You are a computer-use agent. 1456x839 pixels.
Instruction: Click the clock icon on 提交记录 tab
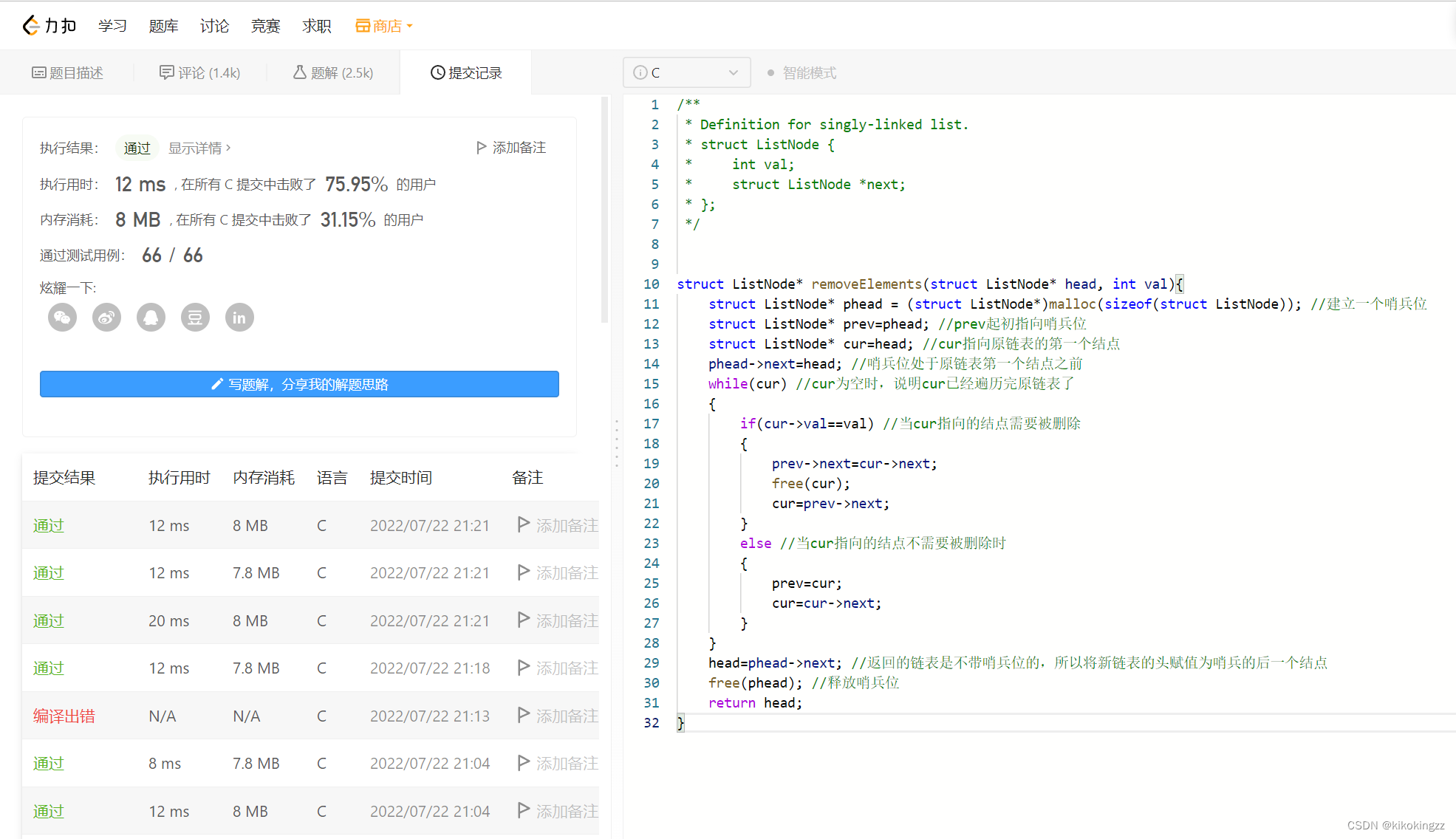pos(437,72)
